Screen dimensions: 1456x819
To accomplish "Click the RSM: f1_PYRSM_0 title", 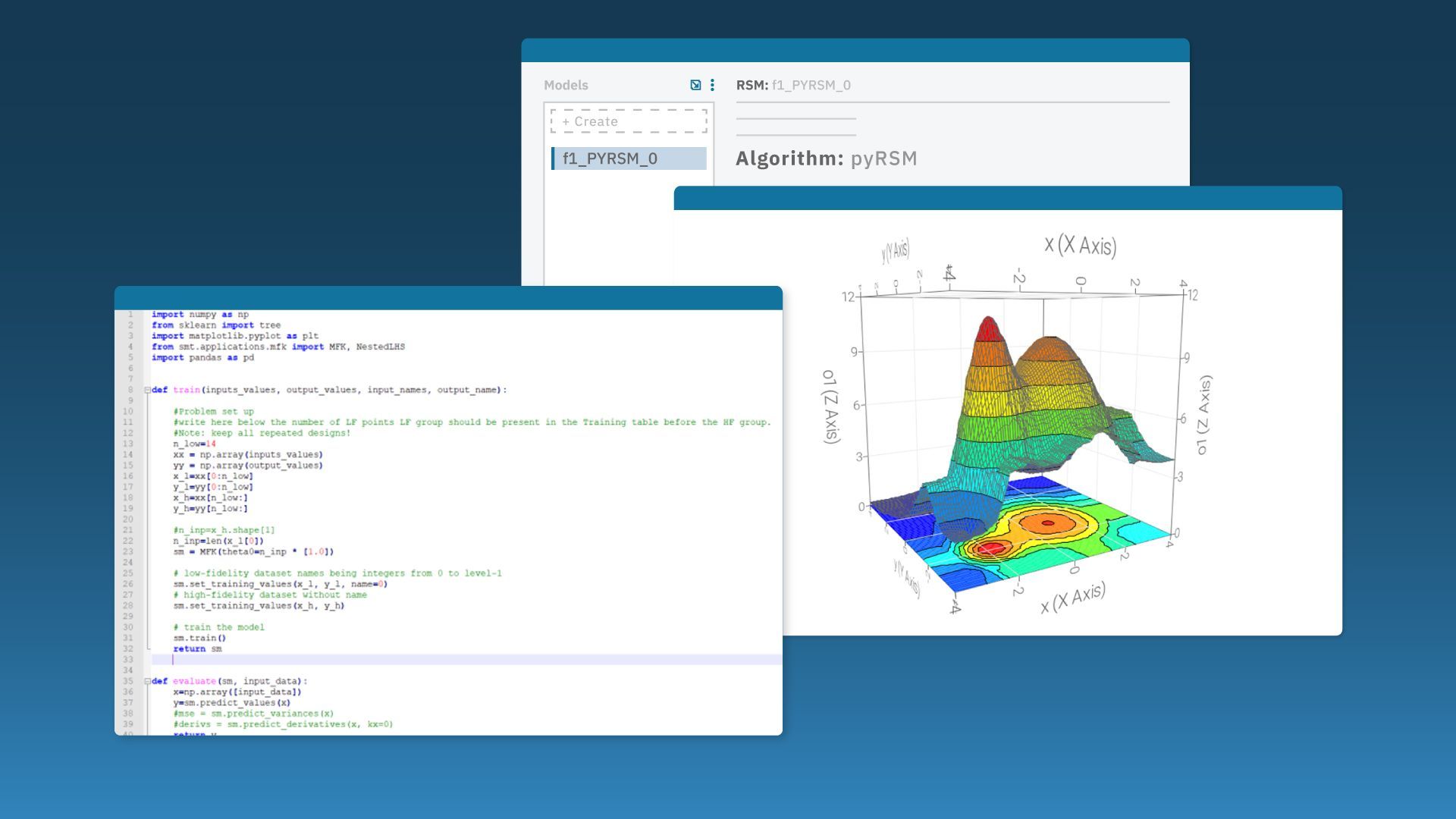I will click(793, 85).
